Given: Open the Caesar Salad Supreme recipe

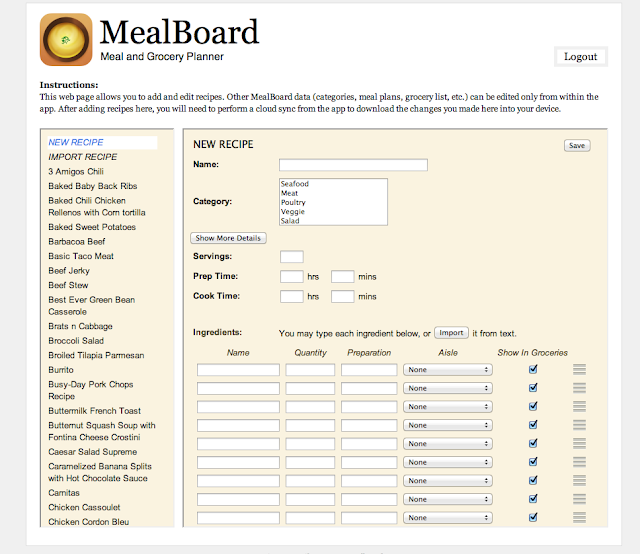Looking at the screenshot, I should (93, 452).
